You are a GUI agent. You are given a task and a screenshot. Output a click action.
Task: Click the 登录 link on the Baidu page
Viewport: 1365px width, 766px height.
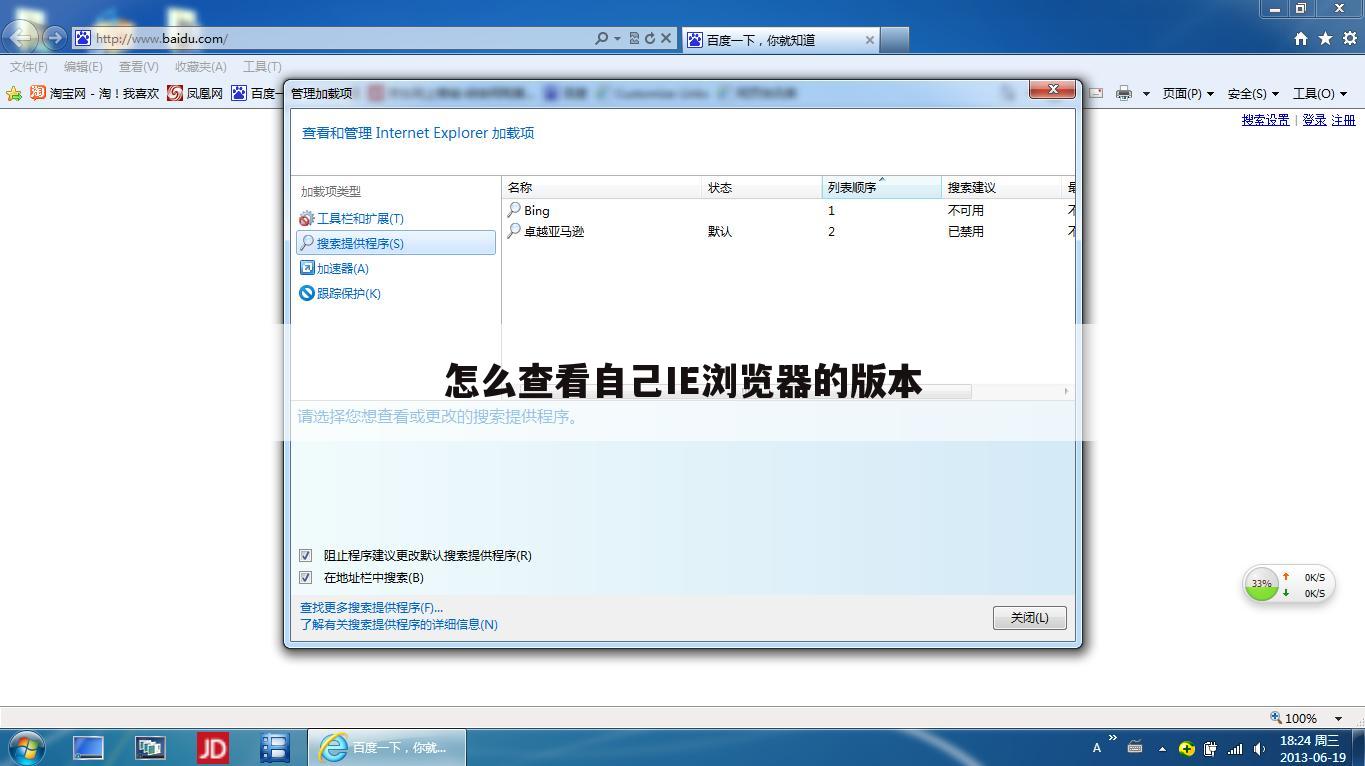coord(1314,120)
